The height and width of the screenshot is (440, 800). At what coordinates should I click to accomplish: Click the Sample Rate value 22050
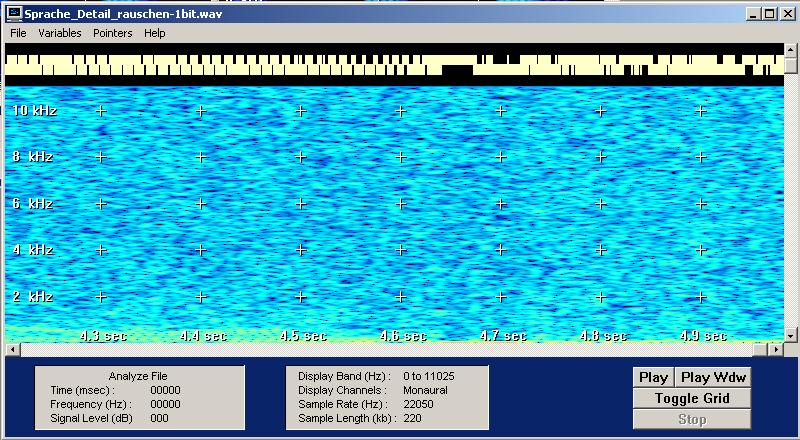pos(418,404)
